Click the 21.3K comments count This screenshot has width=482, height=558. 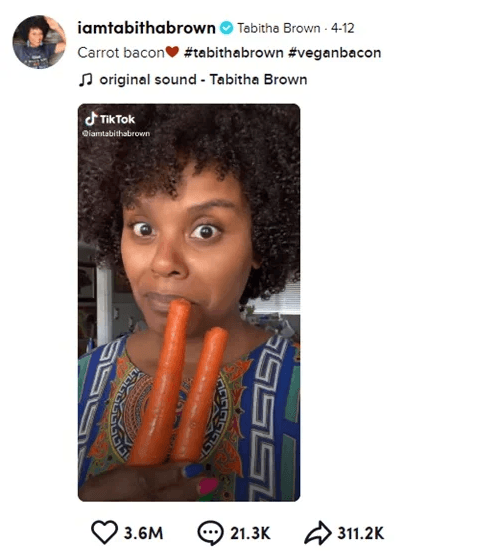coord(250,533)
